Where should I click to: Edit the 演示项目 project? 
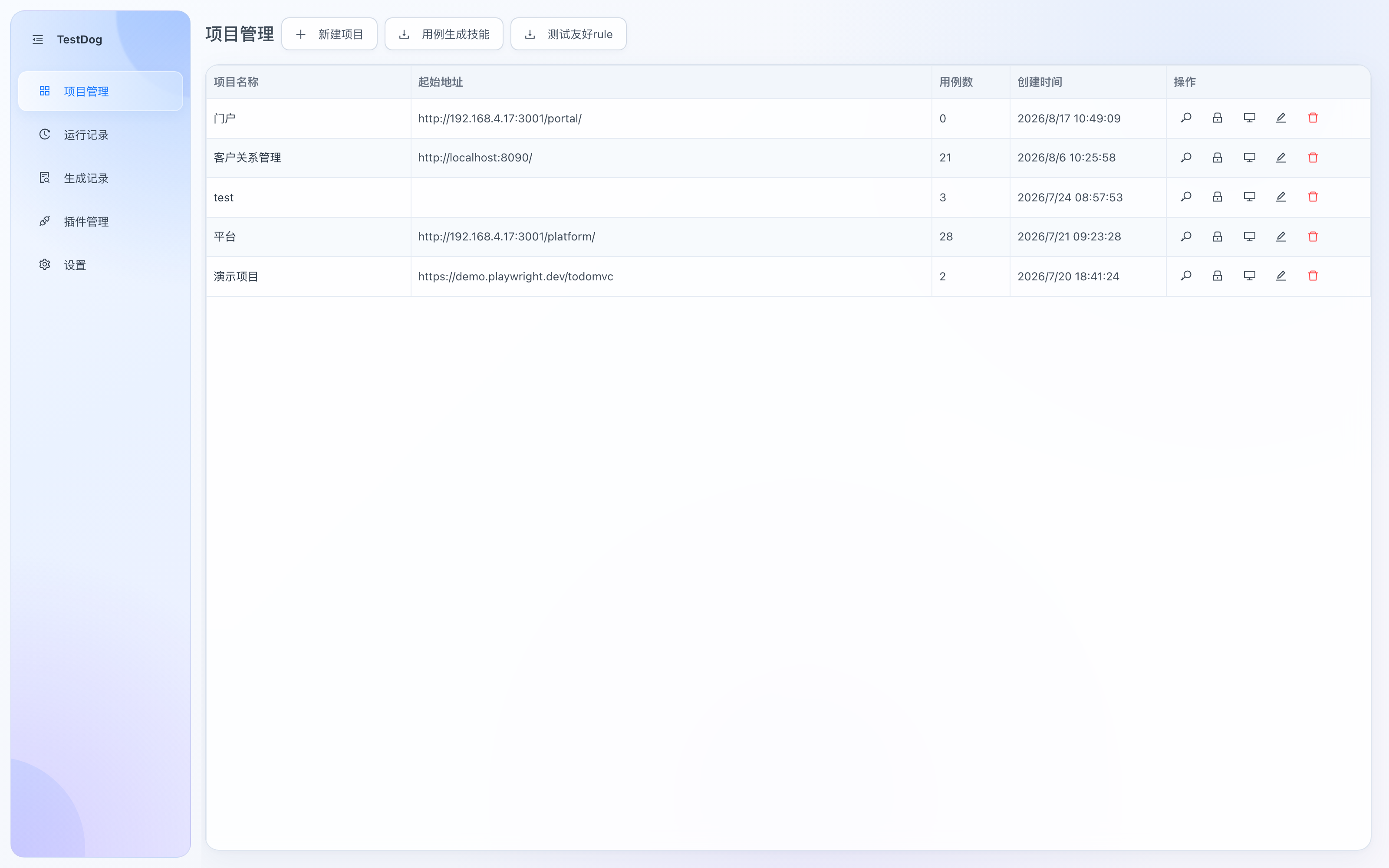pyautogui.click(x=1281, y=276)
